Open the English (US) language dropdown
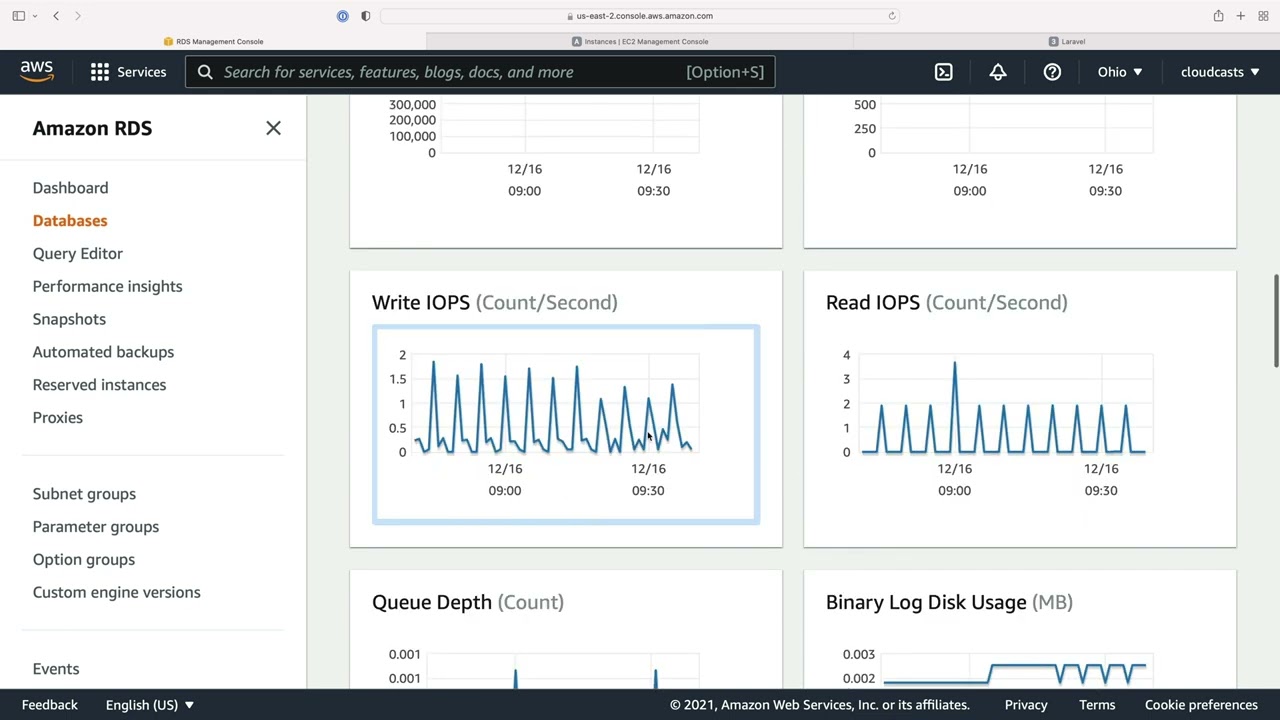Viewport: 1280px width, 720px height. point(150,705)
